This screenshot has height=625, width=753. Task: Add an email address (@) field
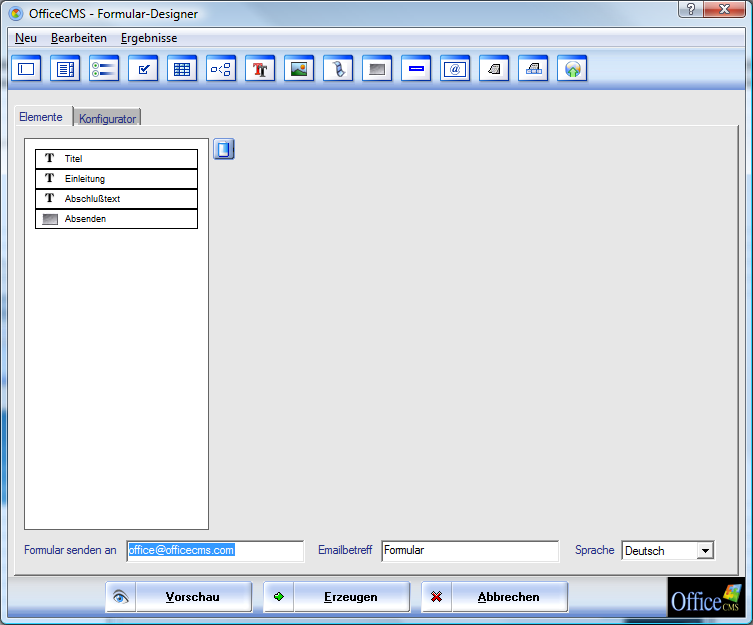(x=455, y=69)
